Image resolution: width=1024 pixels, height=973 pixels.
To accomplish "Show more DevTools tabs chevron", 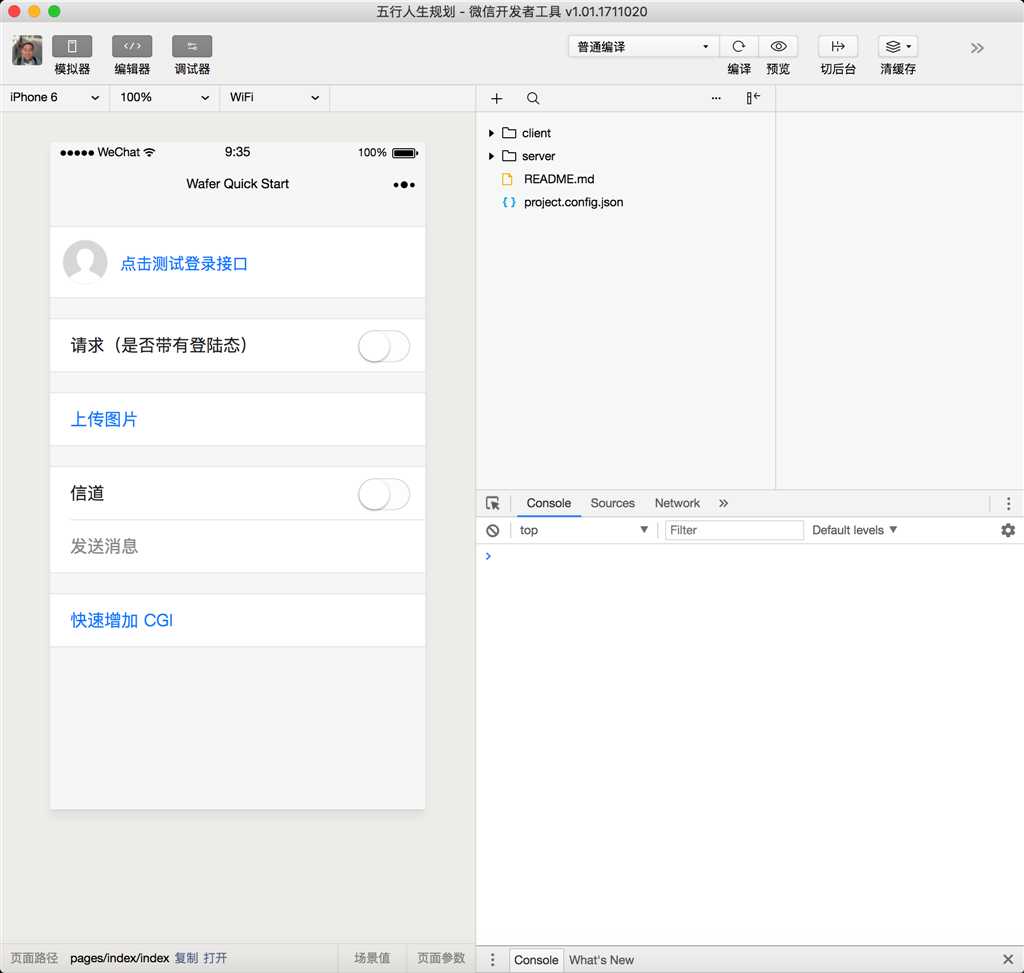I will coord(724,503).
